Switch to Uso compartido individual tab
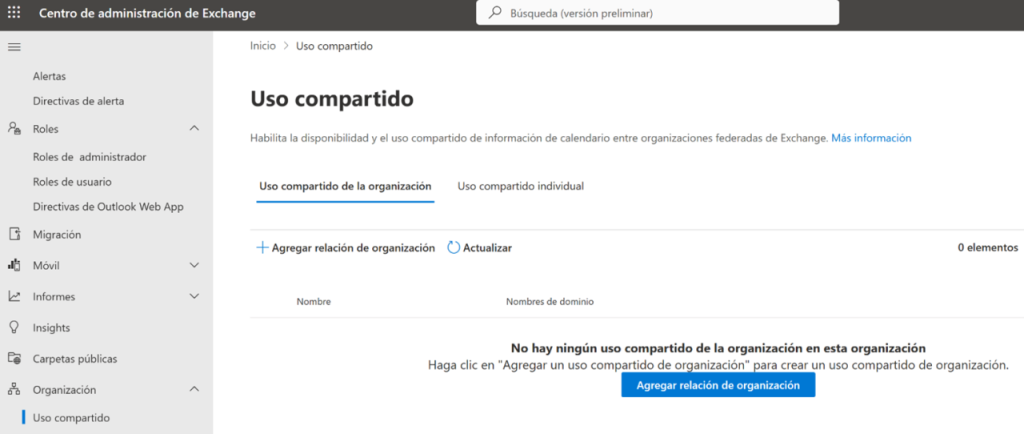The width and height of the screenshot is (1024, 434). point(520,186)
